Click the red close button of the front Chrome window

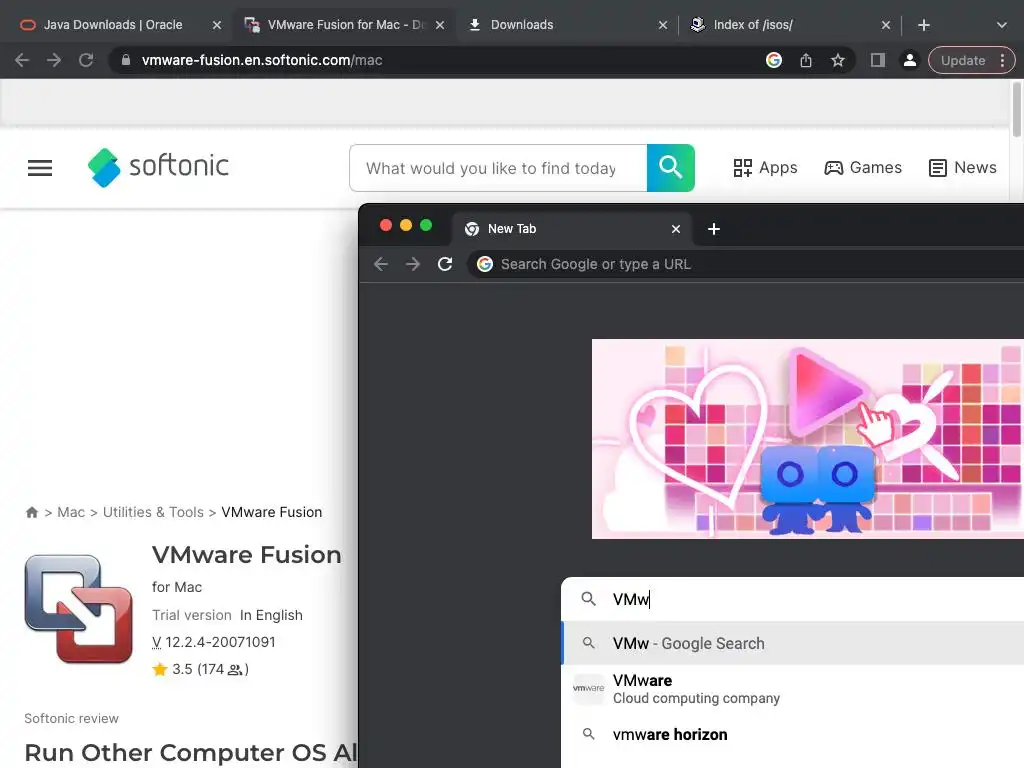(x=386, y=225)
